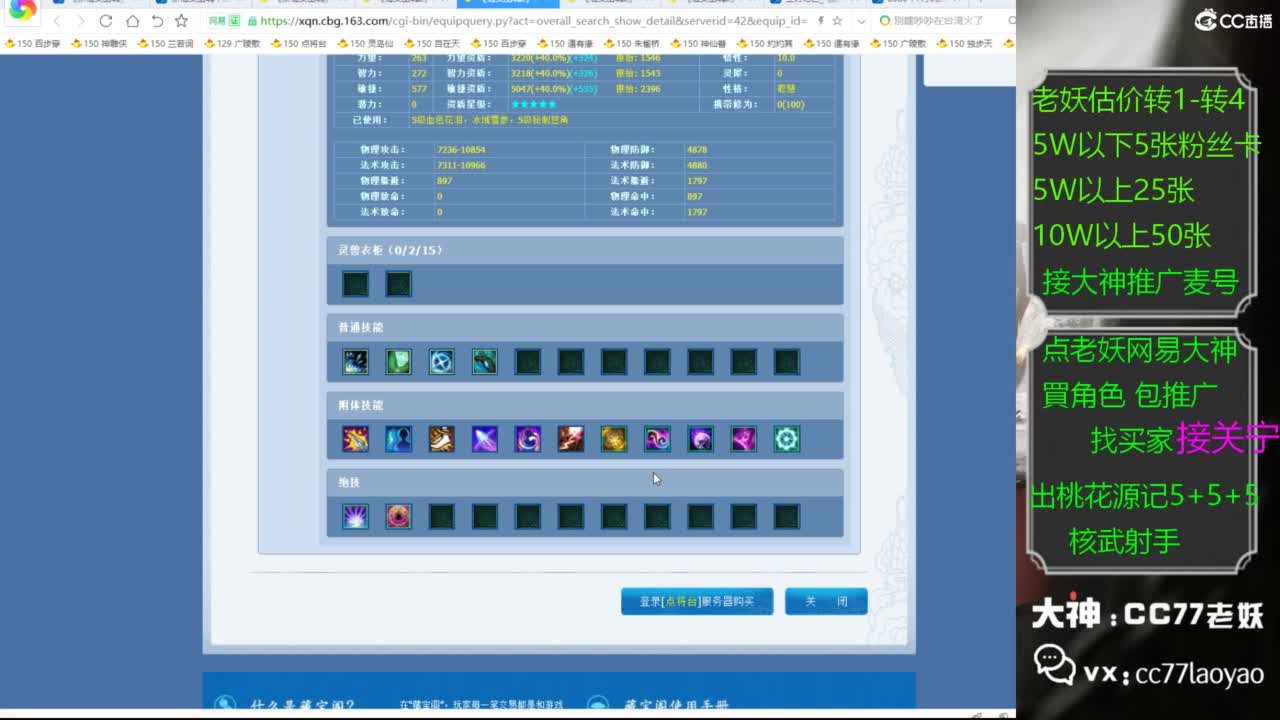Click the five-star 资质星级 rating
Image resolution: width=1280 pixels, height=720 pixels.
[x=533, y=104]
